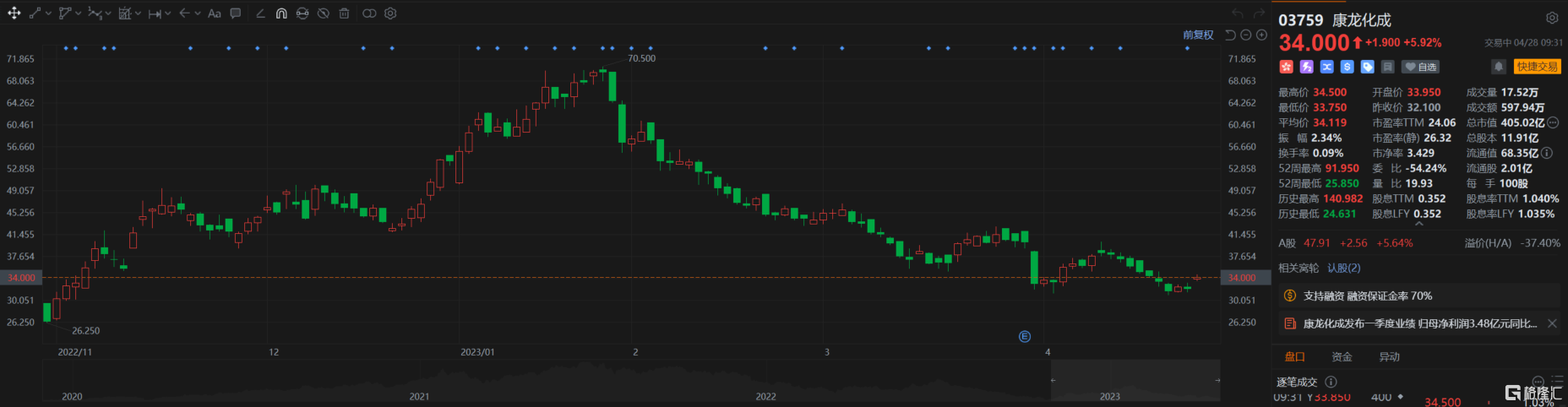The image size is (1568, 407).
Task: Switch to the 资金 tab
Action: point(1342,357)
